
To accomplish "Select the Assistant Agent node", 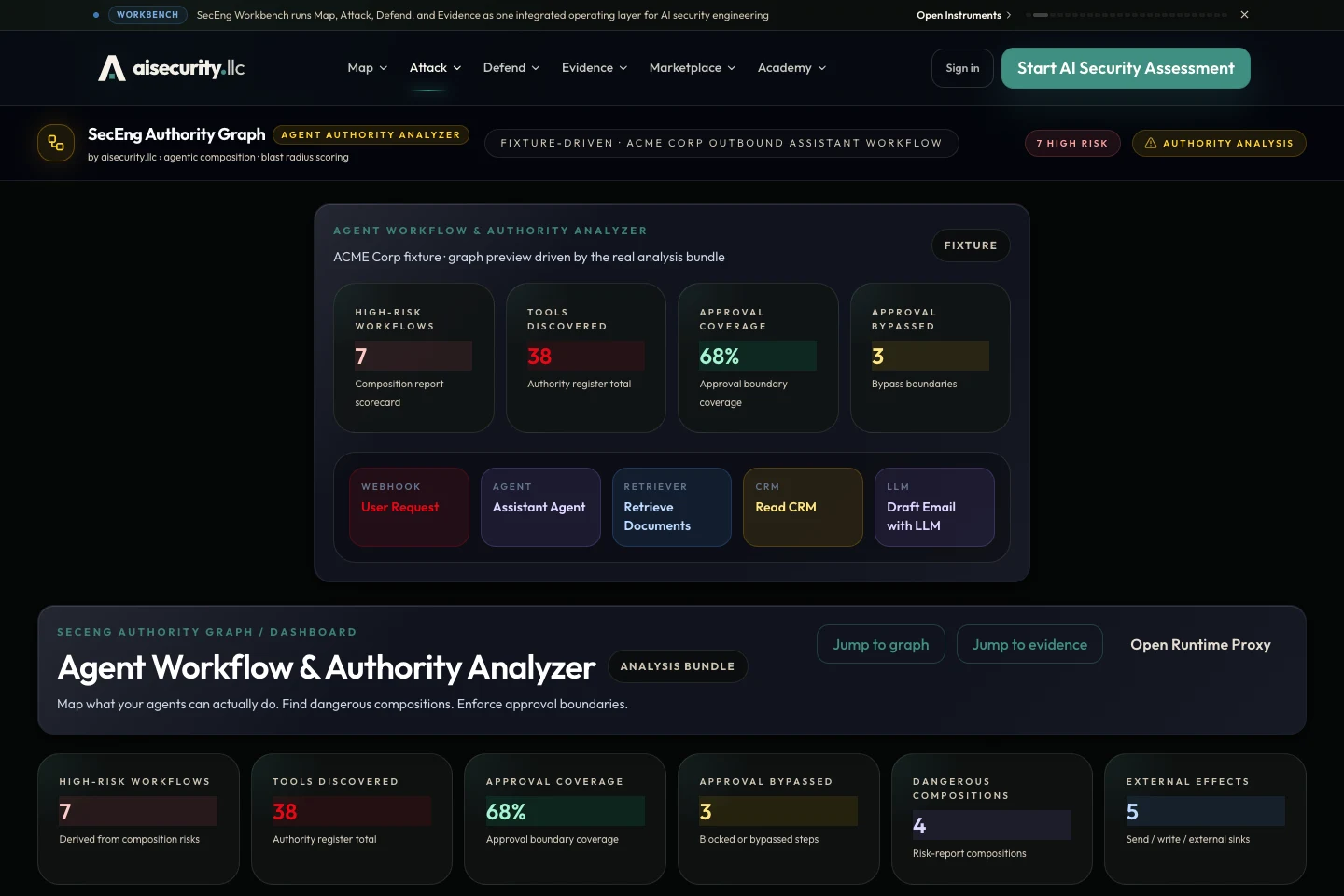I will point(540,507).
